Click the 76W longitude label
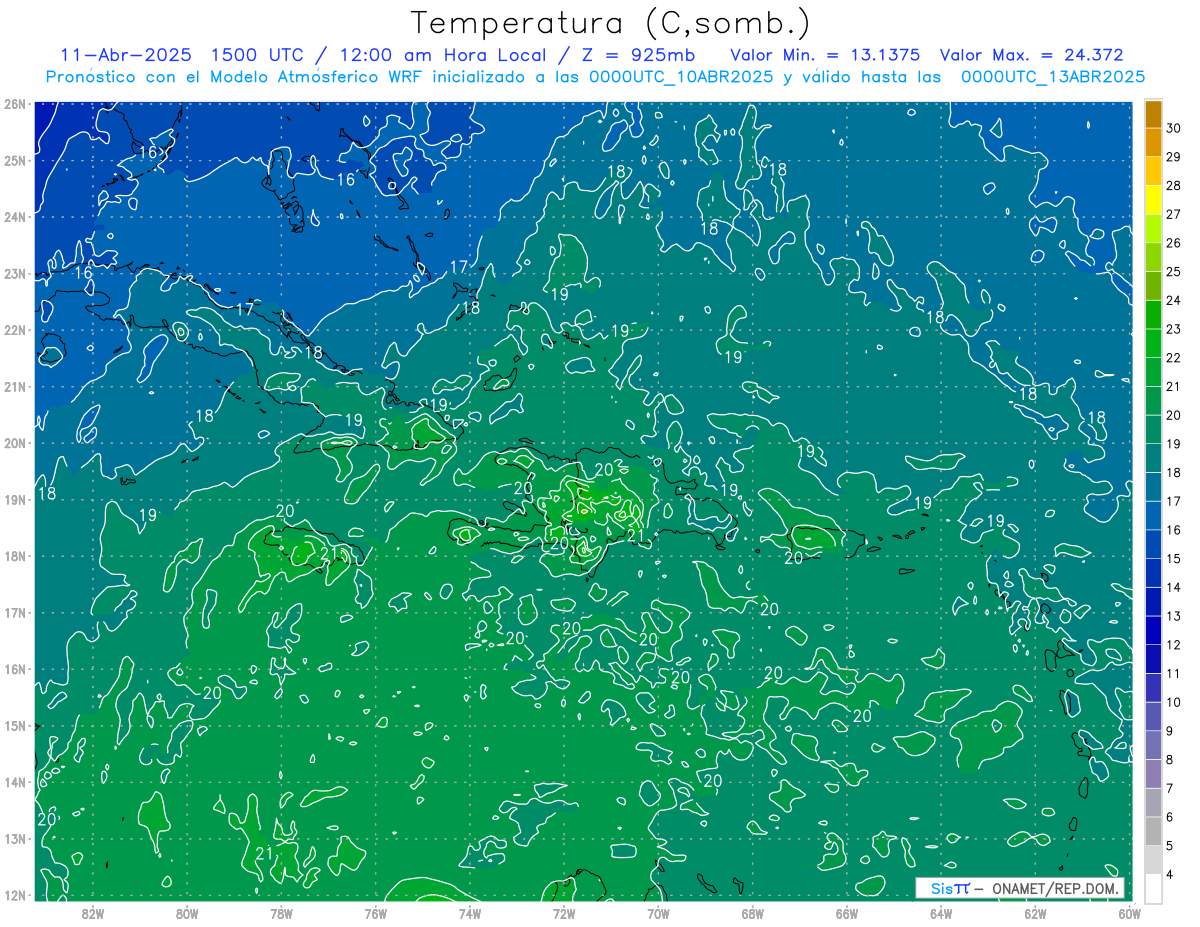Viewport: 1200px width, 927px height. click(x=375, y=913)
